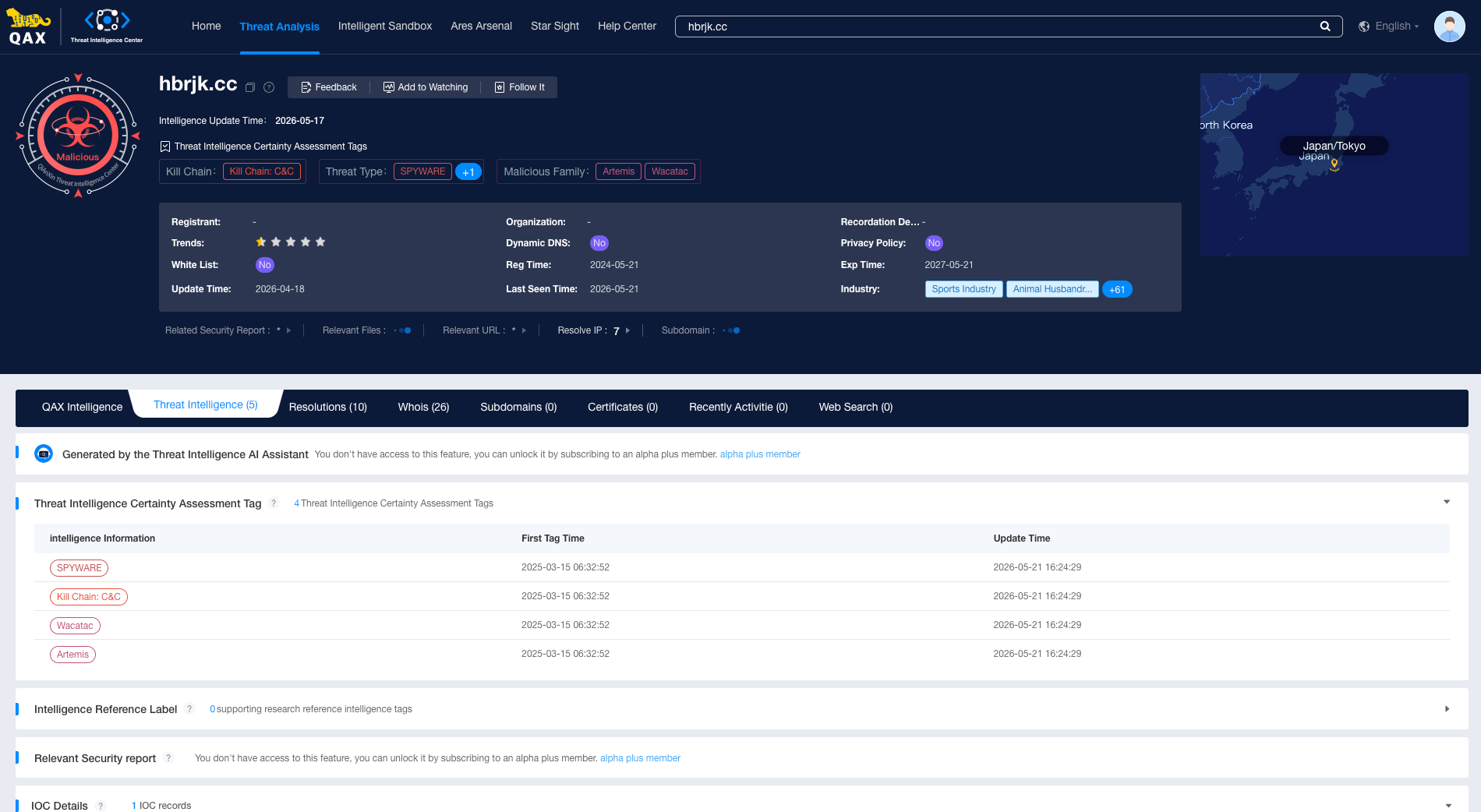Expand the Relevant URL arrow

[524, 330]
